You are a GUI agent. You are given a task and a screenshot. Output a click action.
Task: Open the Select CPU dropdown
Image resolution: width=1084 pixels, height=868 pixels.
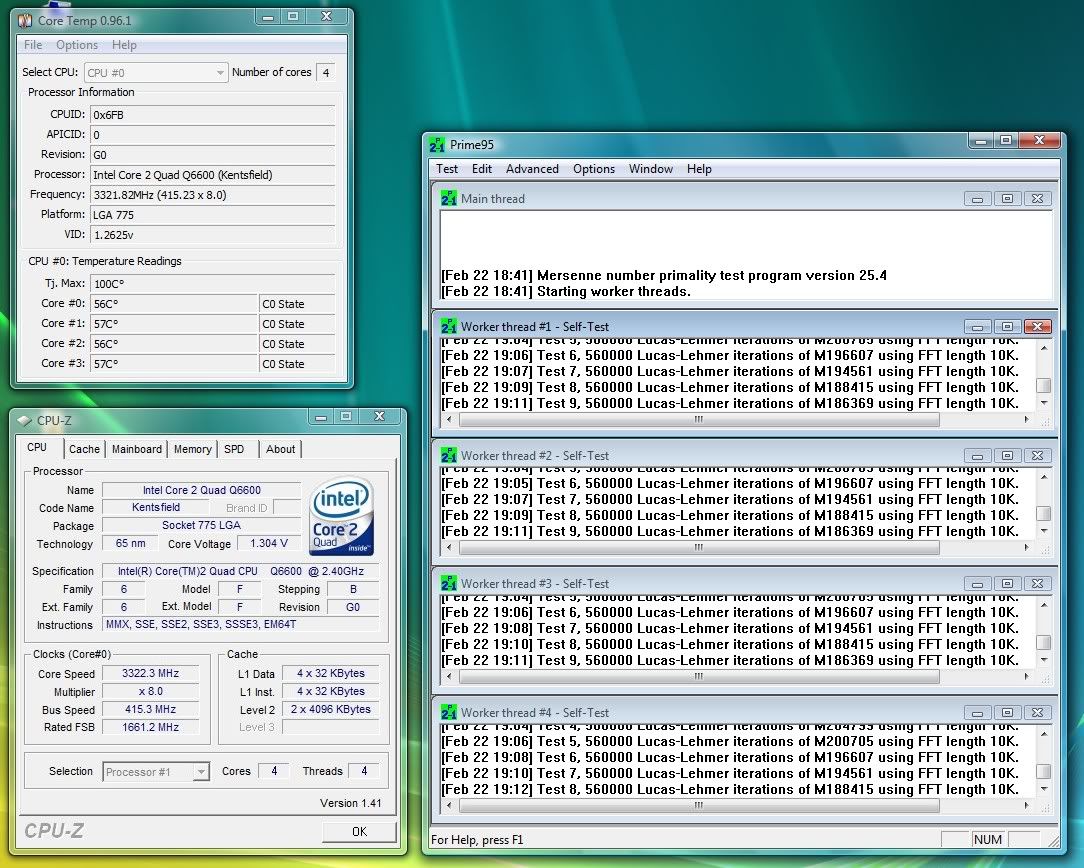220,73
